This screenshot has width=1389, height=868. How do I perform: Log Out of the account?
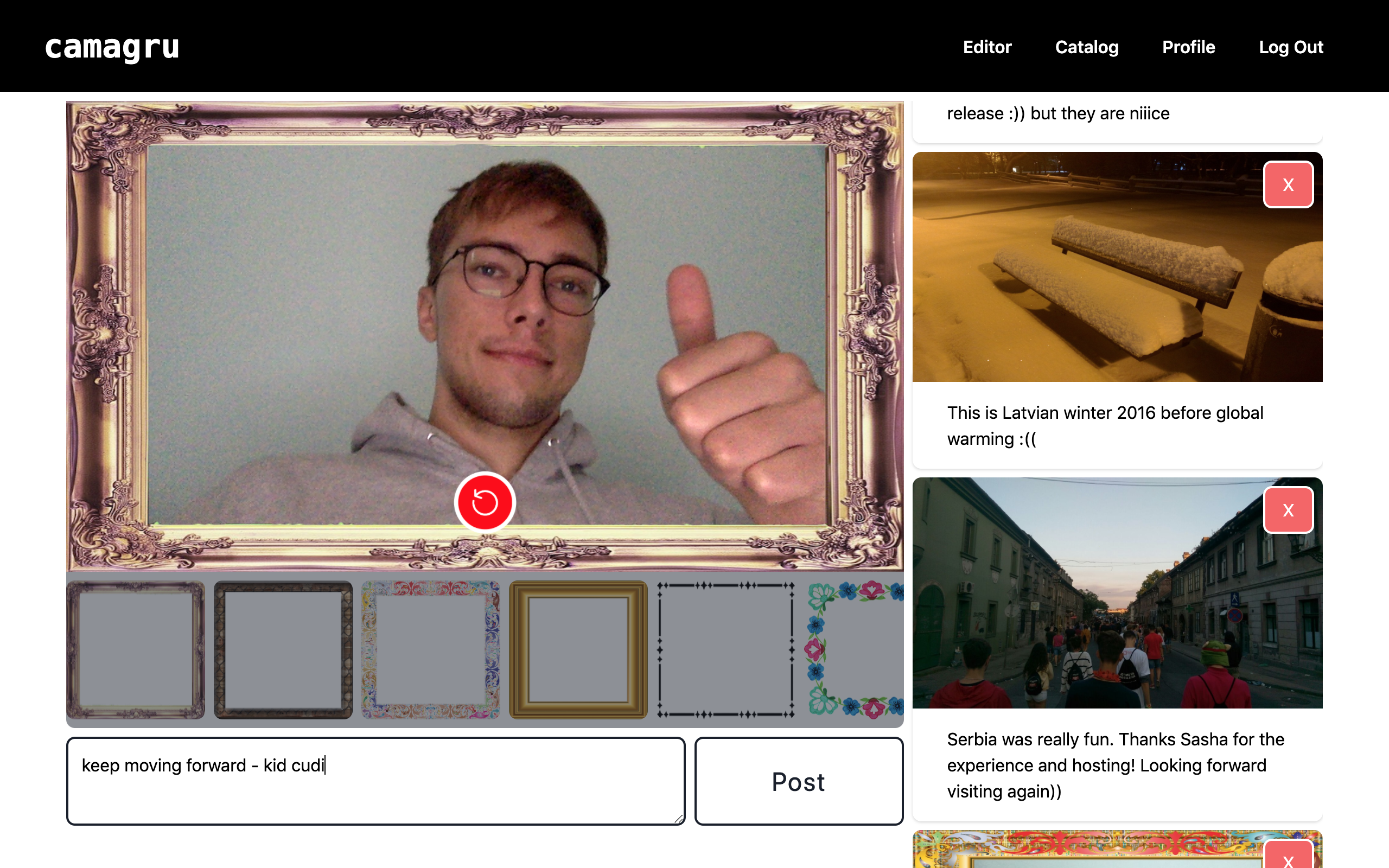pos(1290,47)
